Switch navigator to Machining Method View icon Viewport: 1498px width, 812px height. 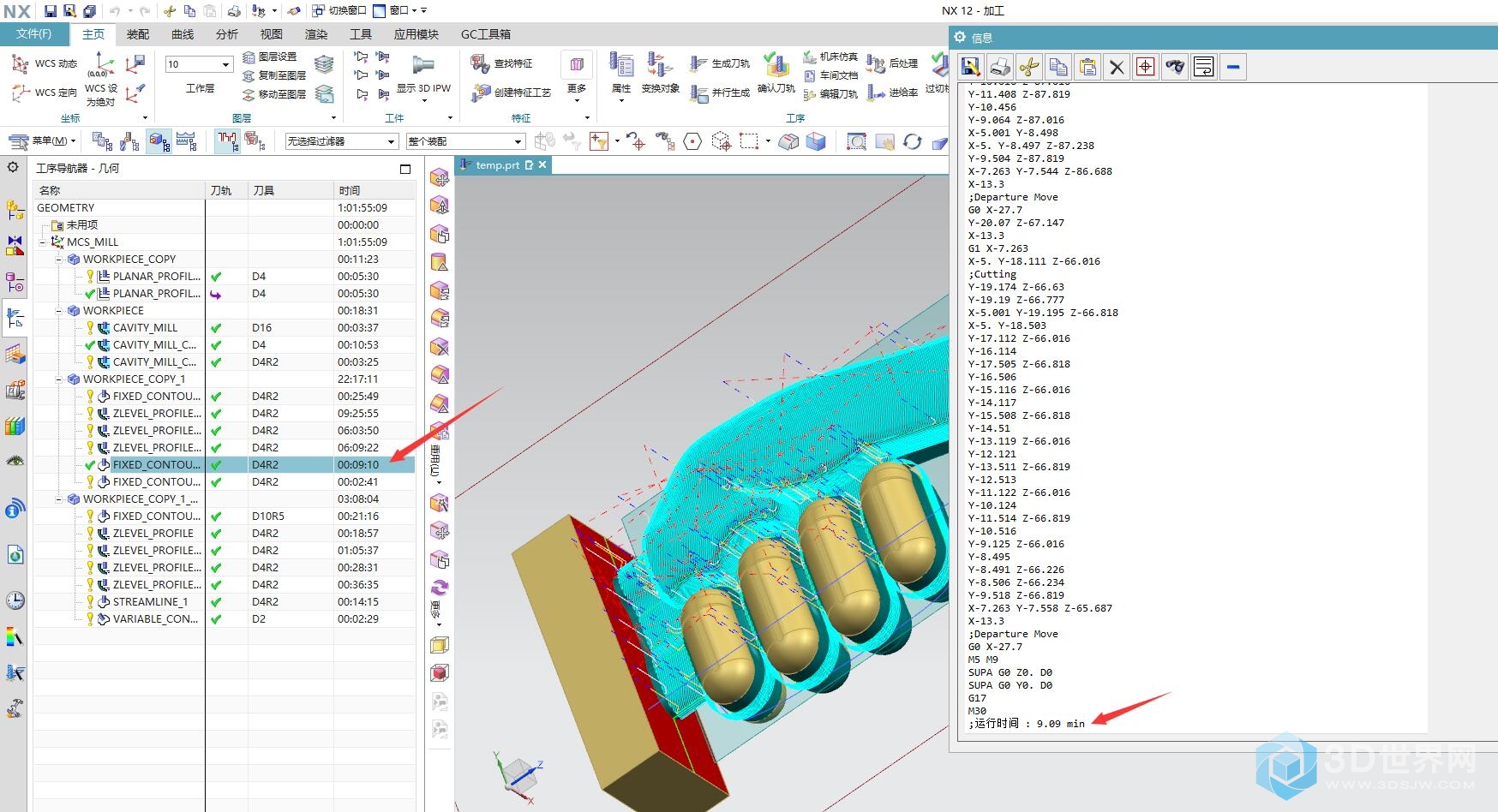click(187, 141)
